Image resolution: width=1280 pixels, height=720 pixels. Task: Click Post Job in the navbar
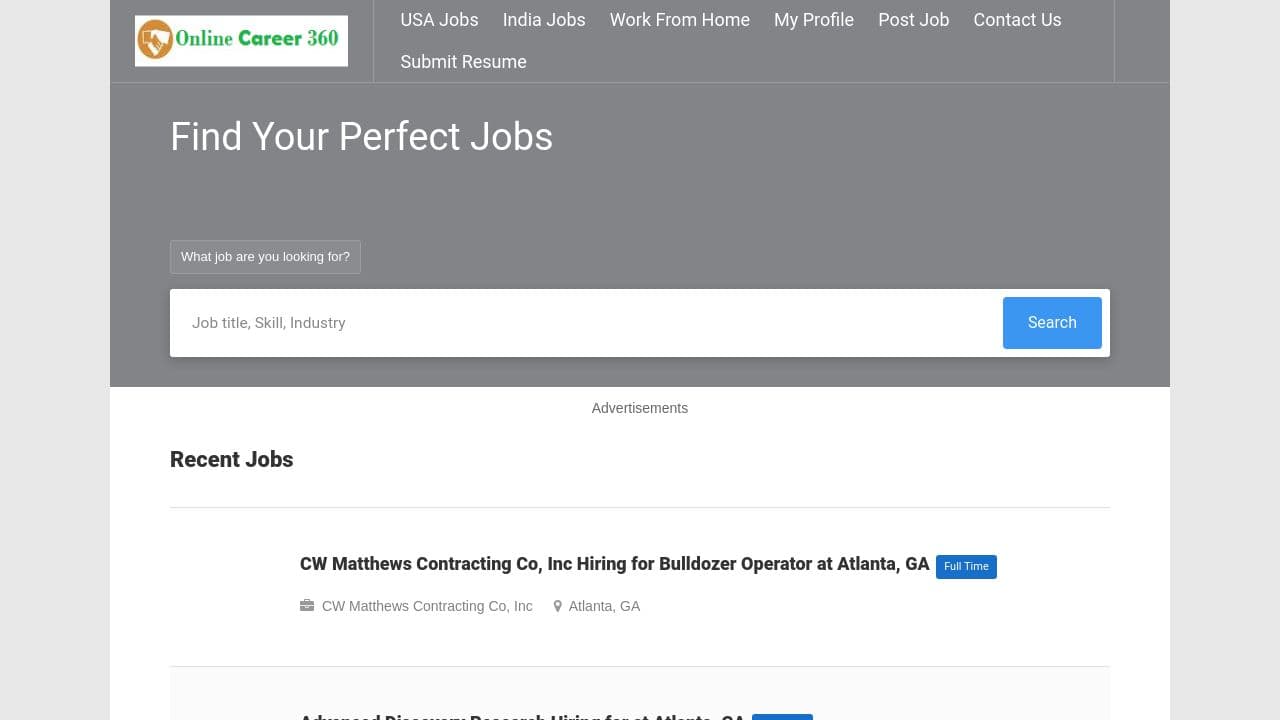pos(913,20)
